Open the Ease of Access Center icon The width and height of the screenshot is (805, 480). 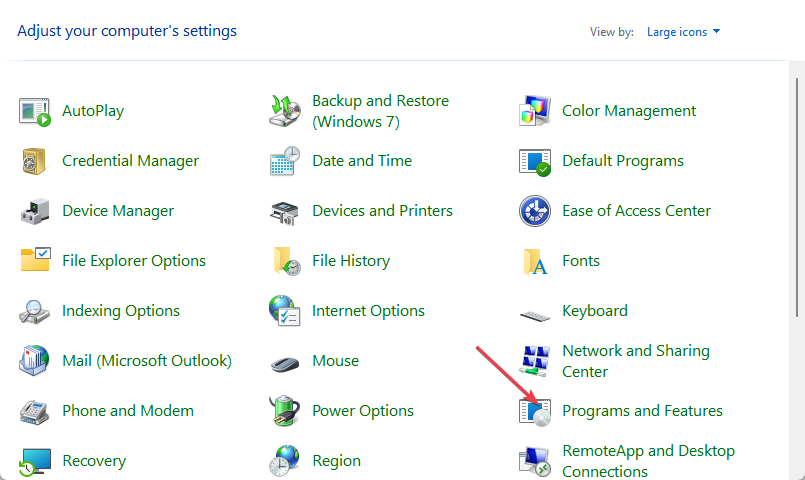tap(535, 211)
